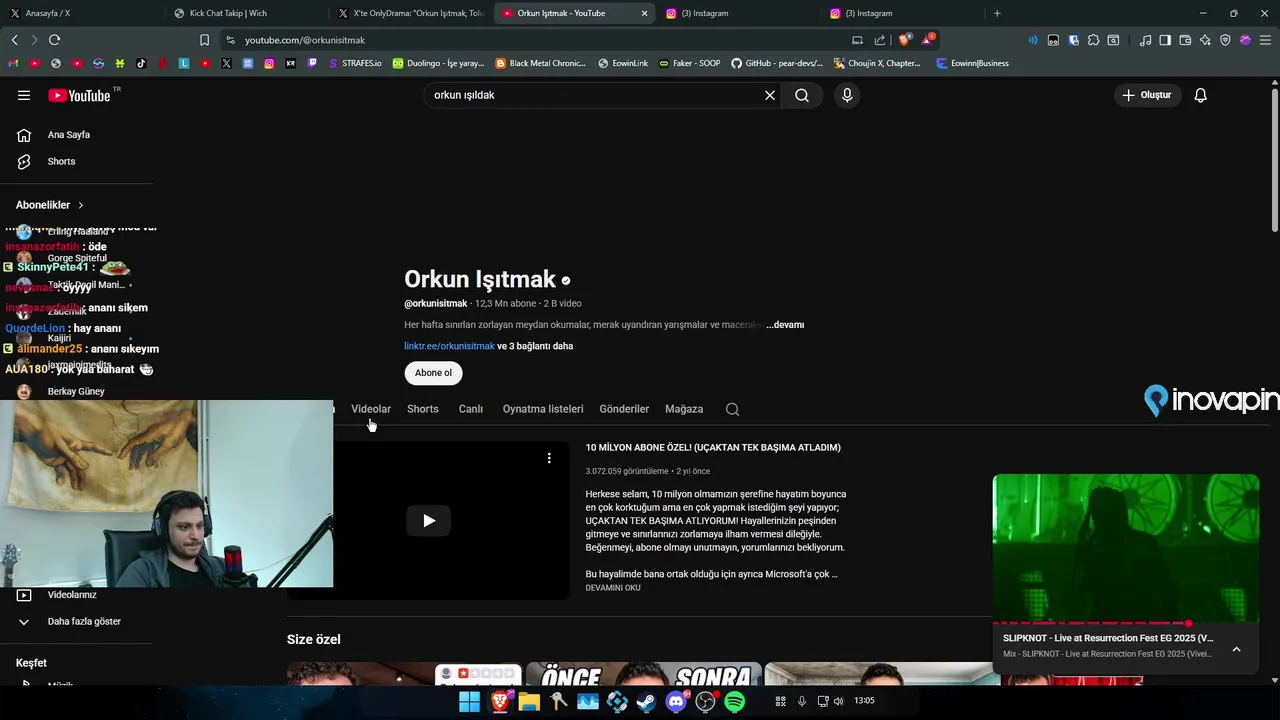
Task: Click the Oluştur create button
Action: click(x=1147, y=95)
